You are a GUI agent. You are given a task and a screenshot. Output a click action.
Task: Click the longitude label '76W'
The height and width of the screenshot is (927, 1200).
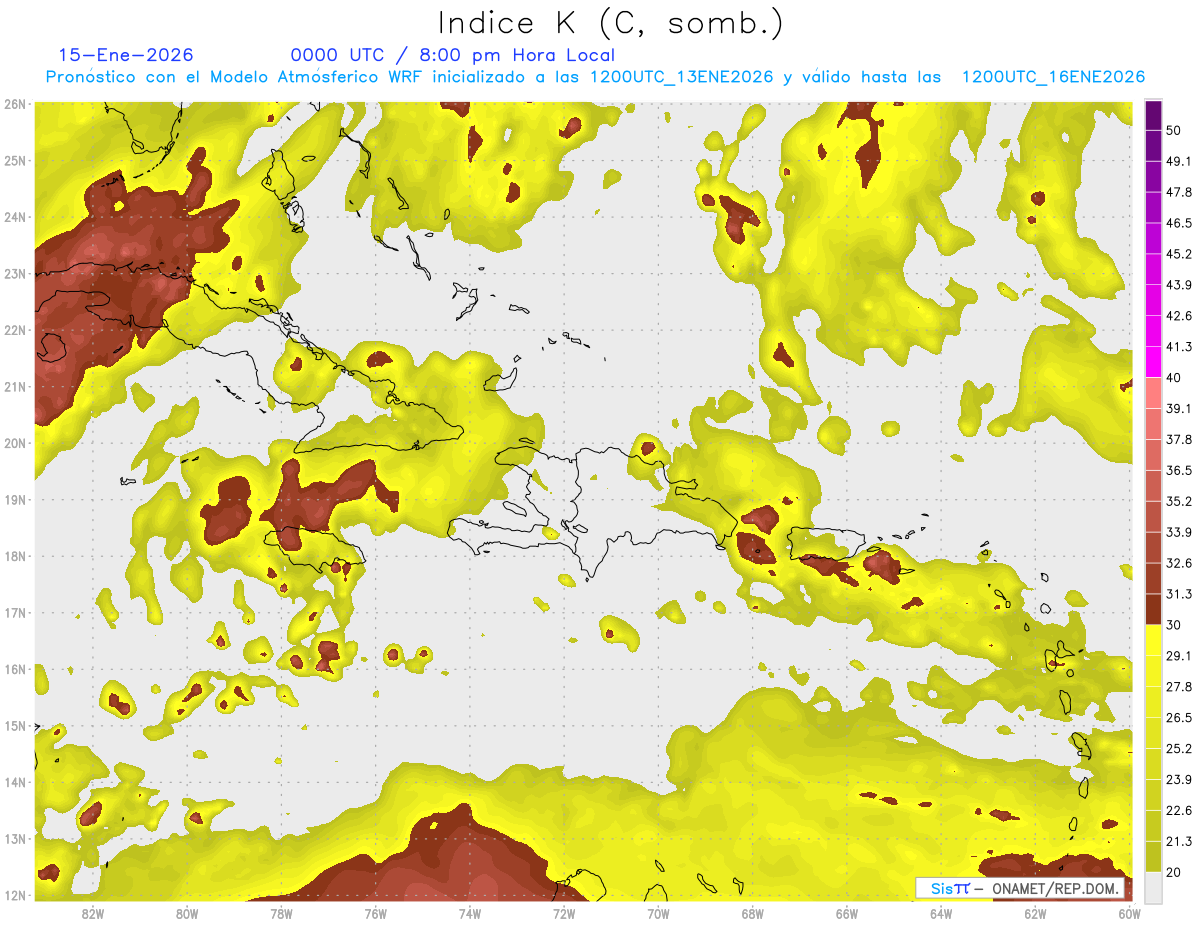375,914
